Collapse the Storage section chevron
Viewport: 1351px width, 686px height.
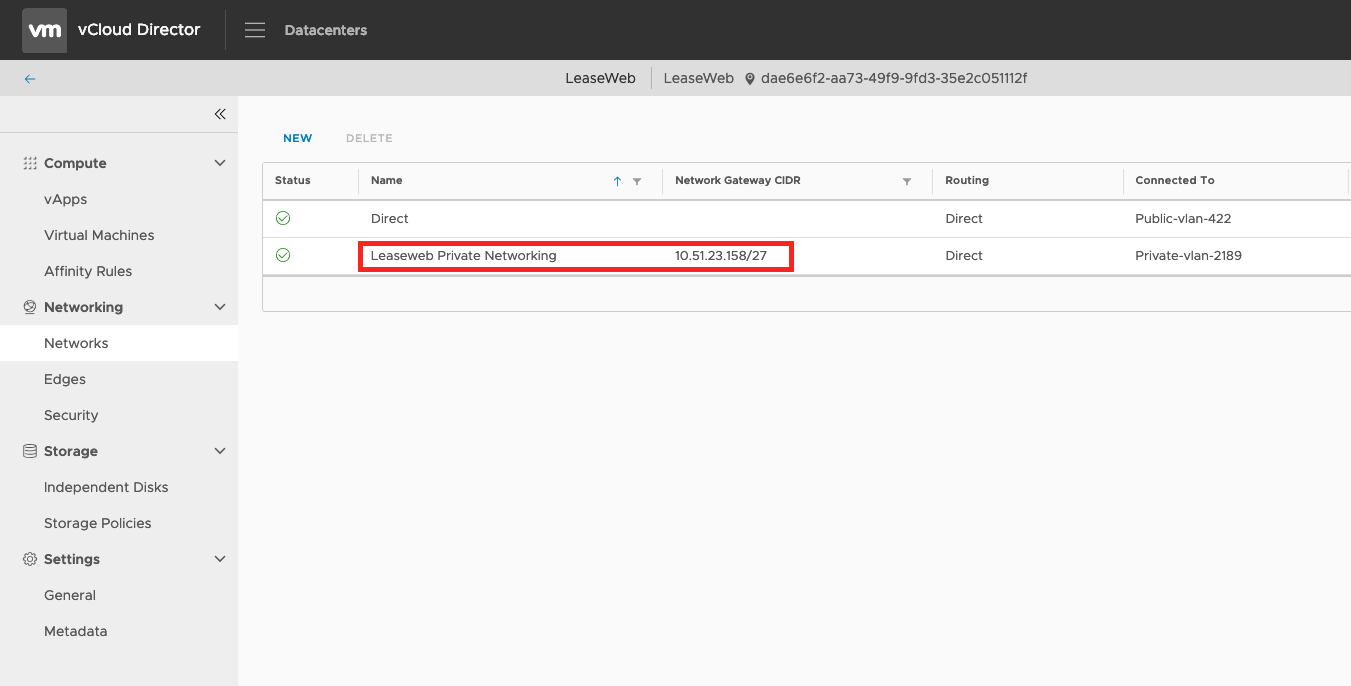220,451
